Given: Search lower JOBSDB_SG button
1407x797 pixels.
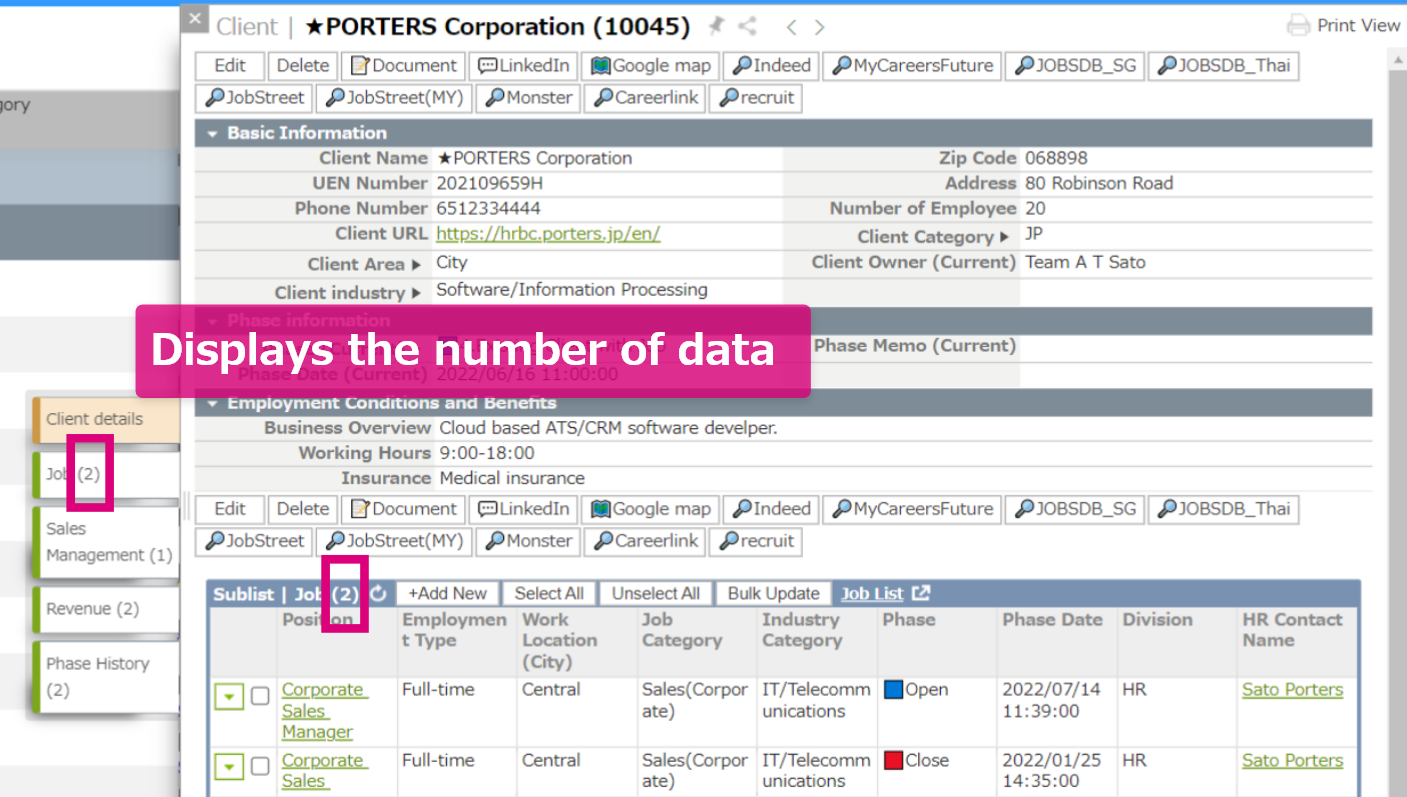Looking at the screenshot, I should pos(1075,509).
